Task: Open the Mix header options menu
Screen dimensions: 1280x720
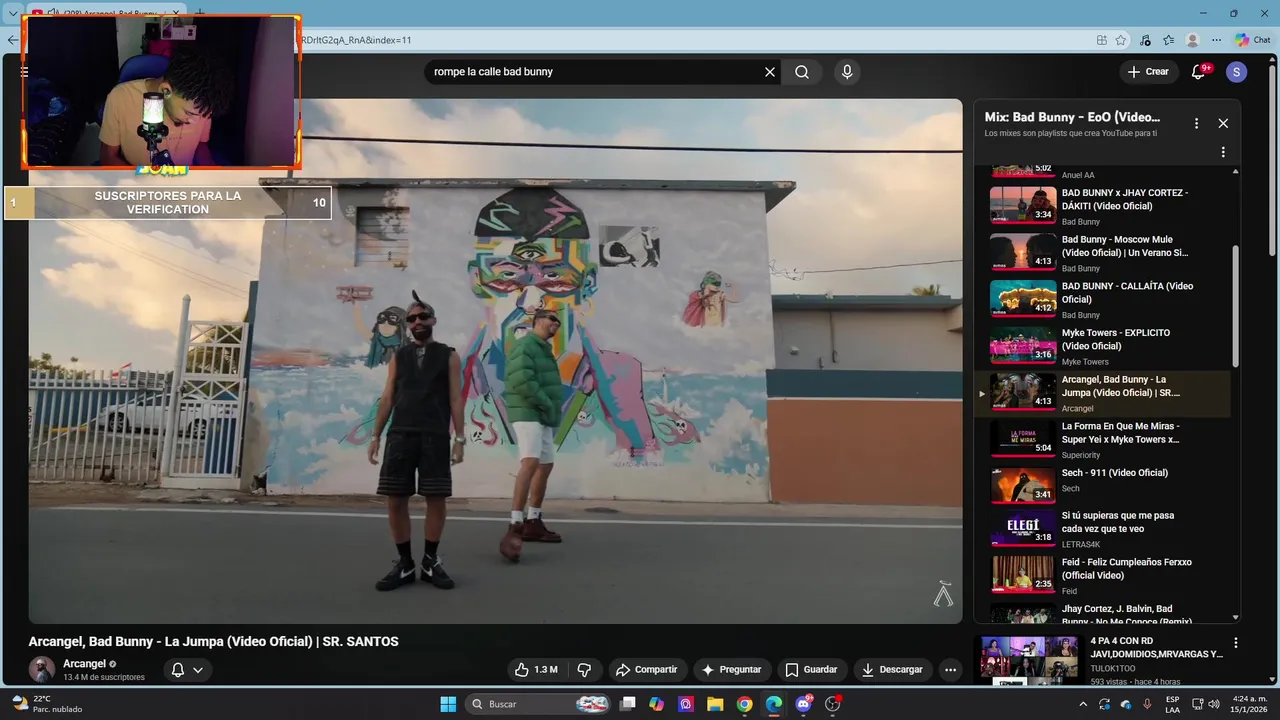Action: [x=1196, y=123]
